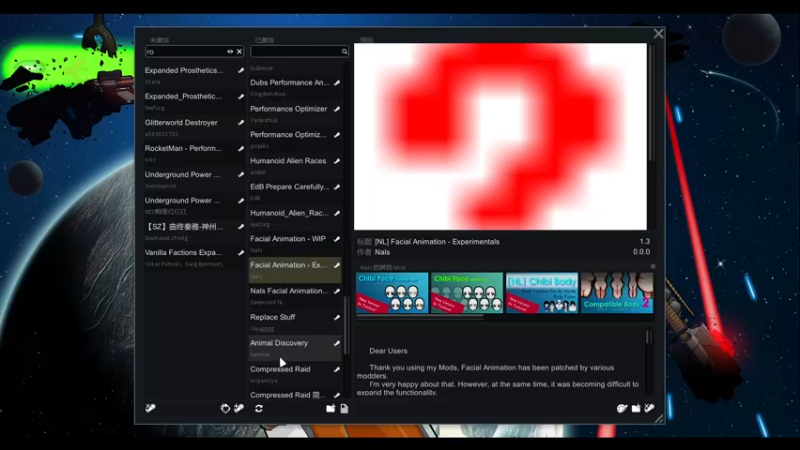Click the wrench icon beside Humanoid Alien Races
This screenshot has width=800, height=450.
click(x=337, y=161)
